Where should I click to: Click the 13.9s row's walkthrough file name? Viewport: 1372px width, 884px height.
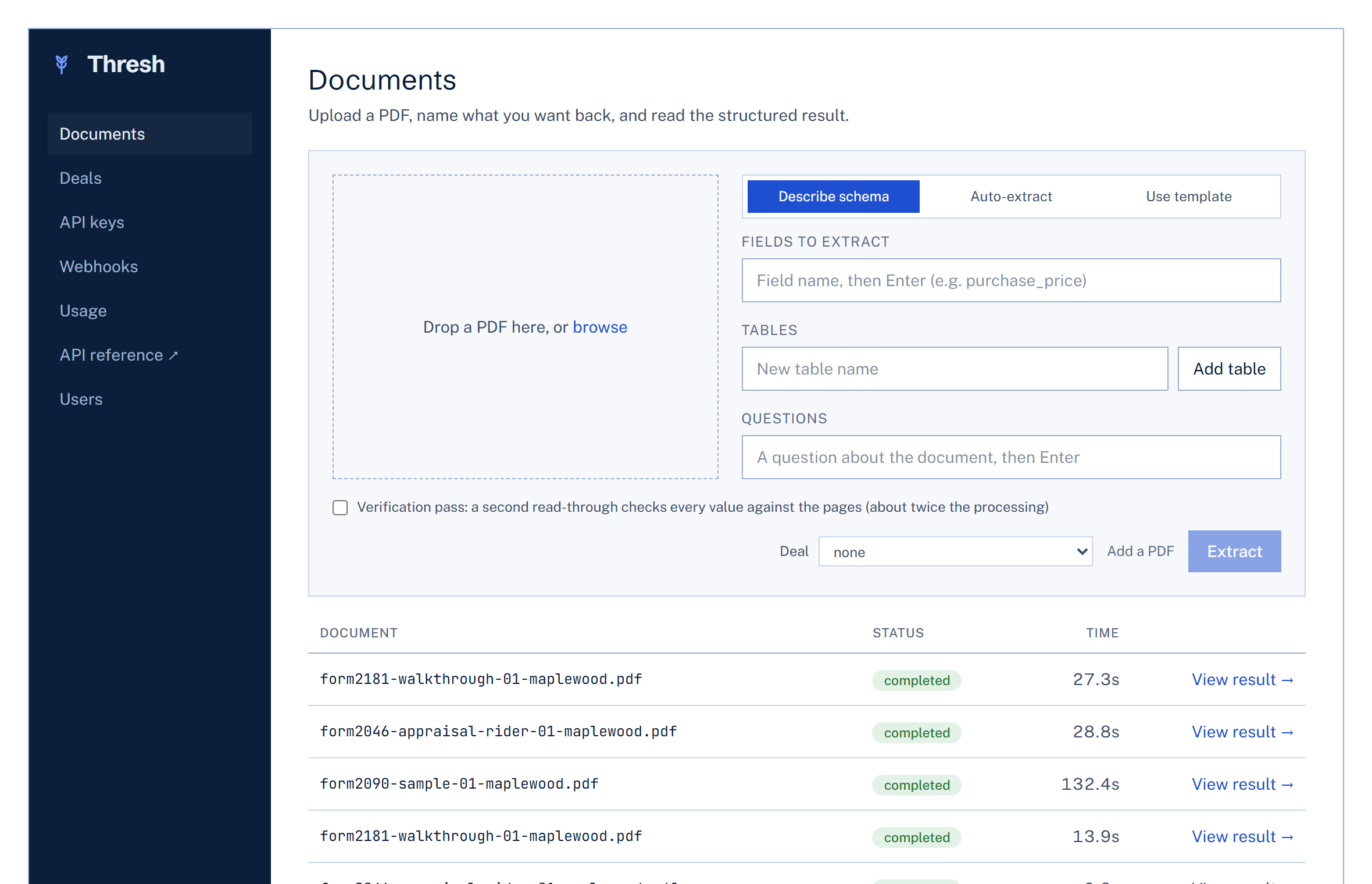(481, 836)
